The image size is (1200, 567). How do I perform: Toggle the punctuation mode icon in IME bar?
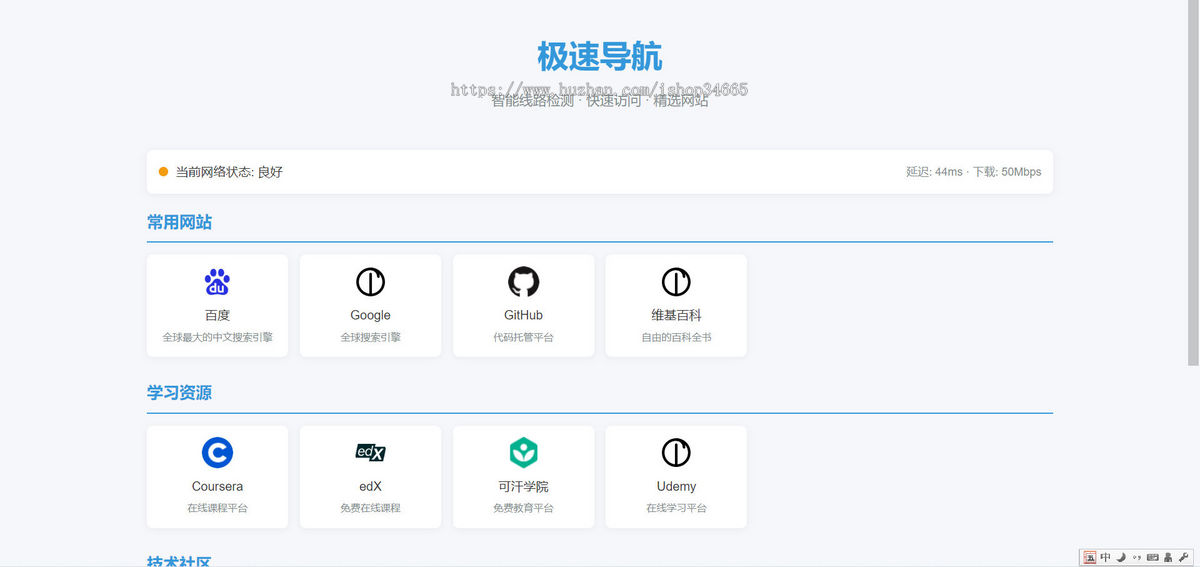pyautogui.click(x=1137, y=557)
